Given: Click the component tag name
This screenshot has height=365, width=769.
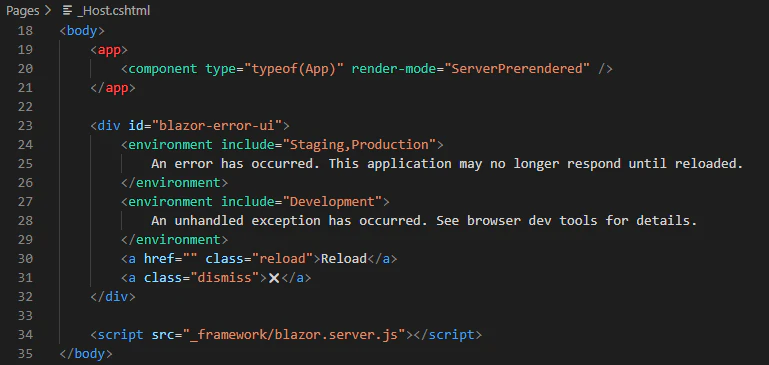Looking at the screenshot, I should pyautogui.click(x=162, y=69).
